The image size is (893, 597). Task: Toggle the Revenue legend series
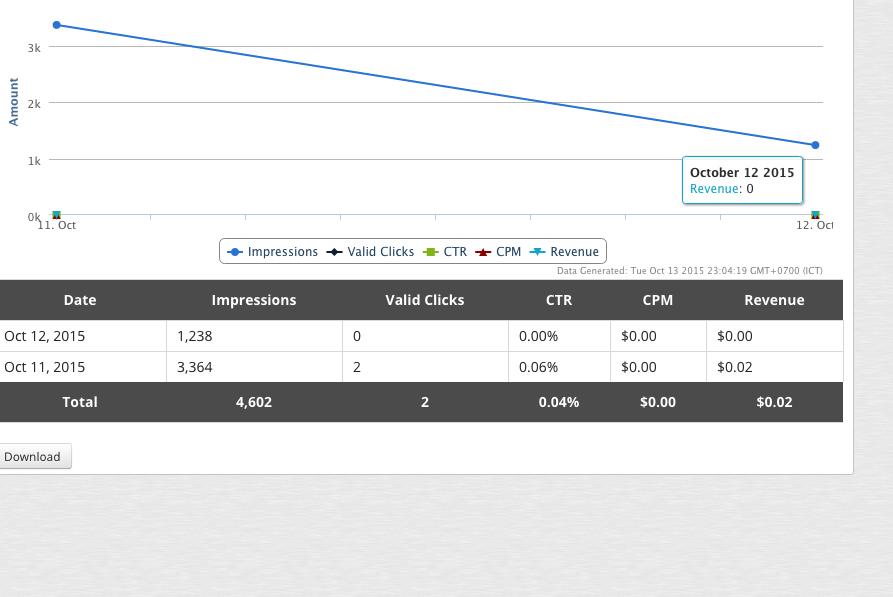point(564,252)
